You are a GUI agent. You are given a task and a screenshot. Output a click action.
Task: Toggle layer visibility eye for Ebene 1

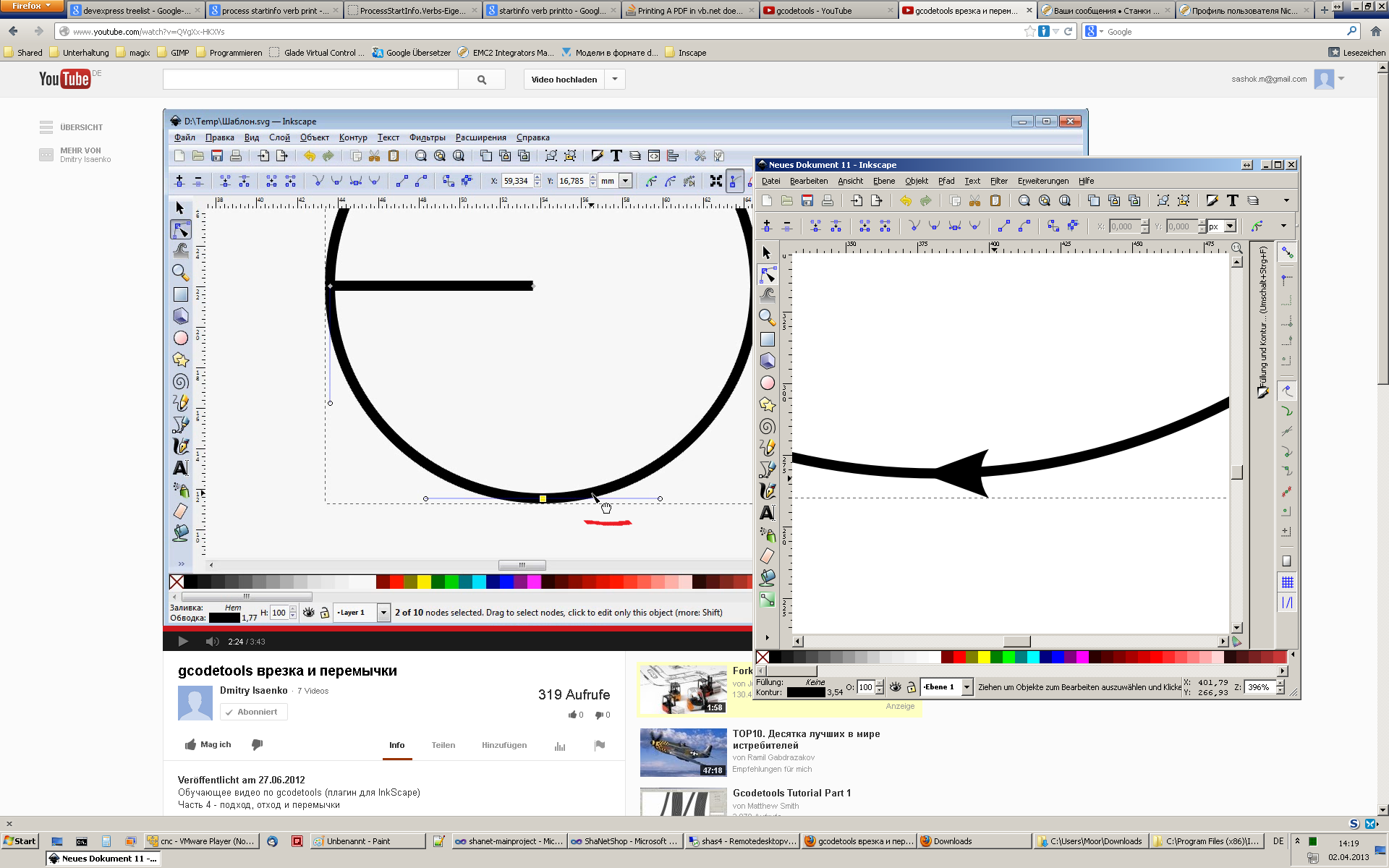click(x=895, y=687)
